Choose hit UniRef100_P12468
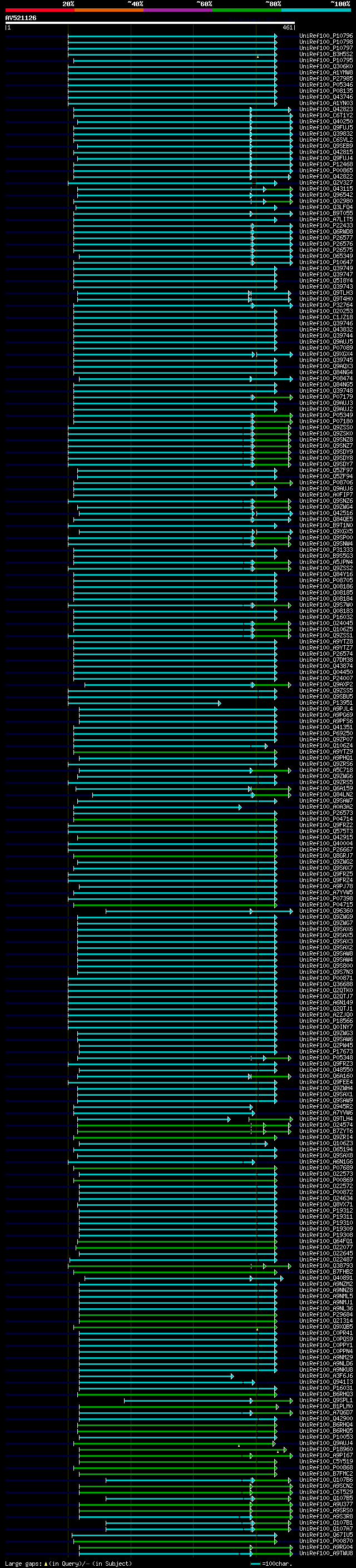The image size is (356, 1568). coord(326,164)
